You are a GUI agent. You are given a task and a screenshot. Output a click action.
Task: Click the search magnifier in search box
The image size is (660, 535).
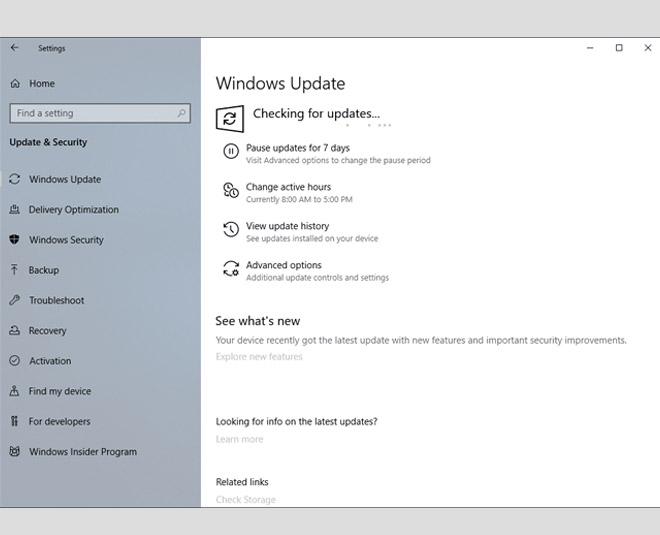(182, 114)
